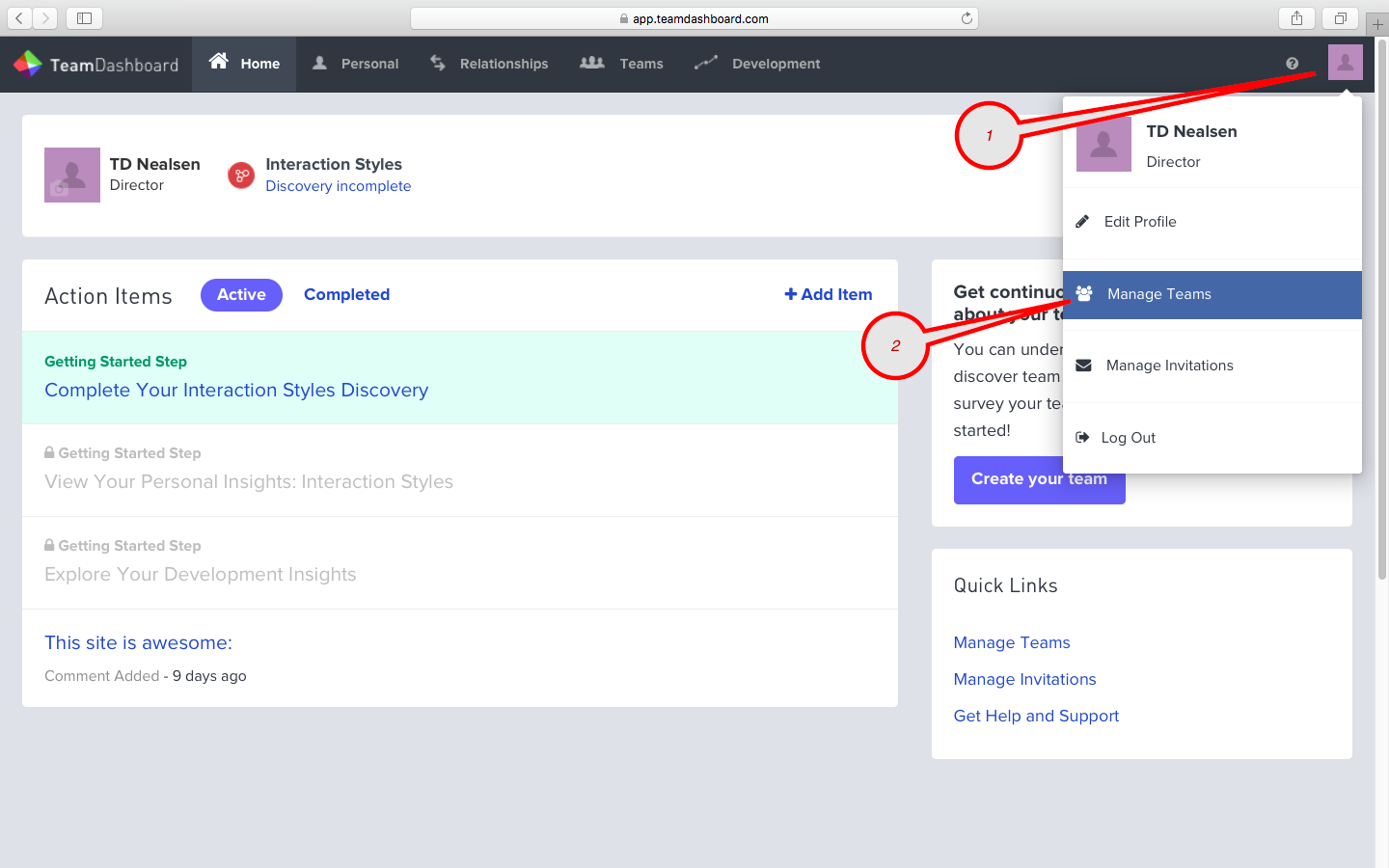Select Manage Invitations in dropdown menu

tap(1212, 366)
